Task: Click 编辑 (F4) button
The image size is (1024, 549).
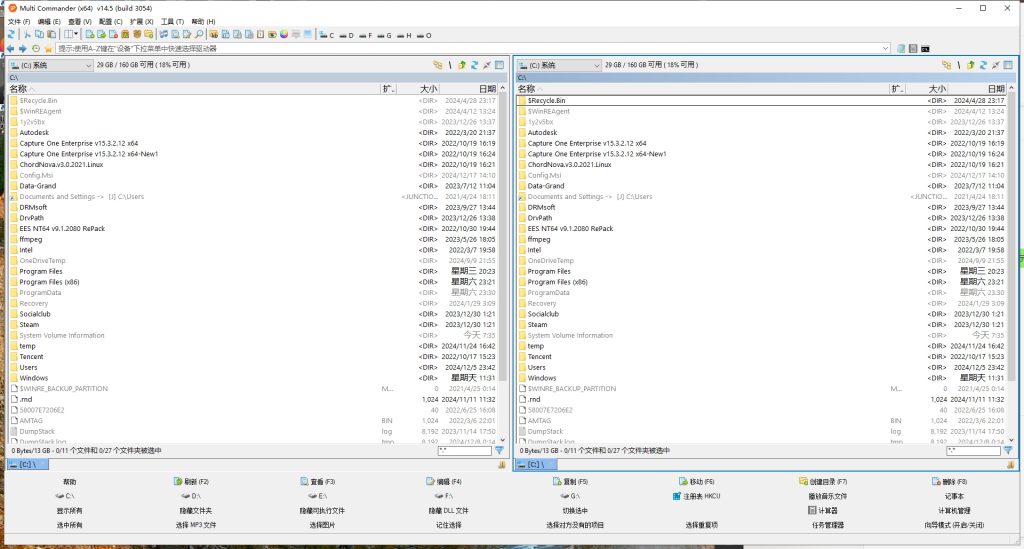Action: click(x=444, y=482)
